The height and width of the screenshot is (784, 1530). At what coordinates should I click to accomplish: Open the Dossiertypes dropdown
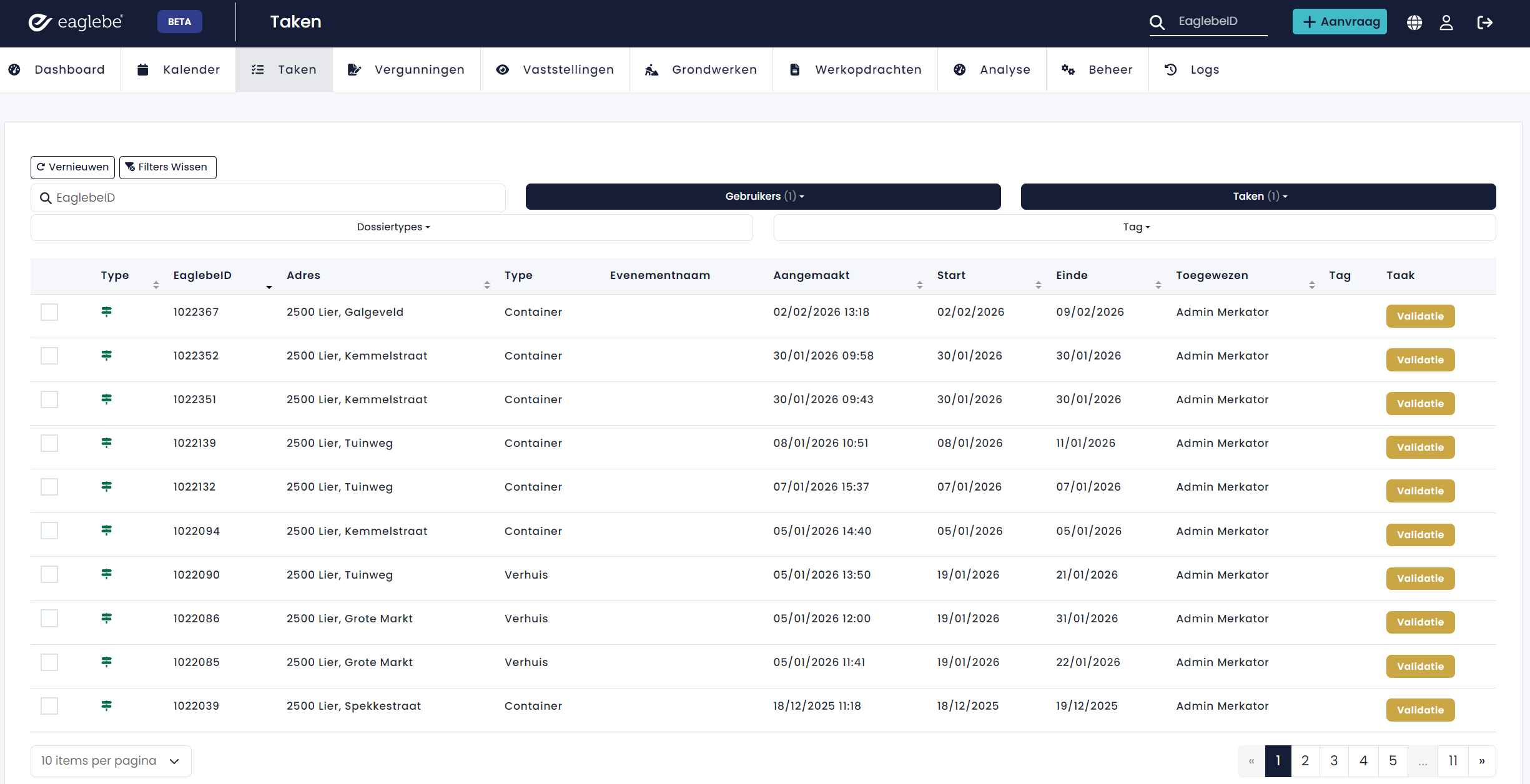click(x=392, y=227)
